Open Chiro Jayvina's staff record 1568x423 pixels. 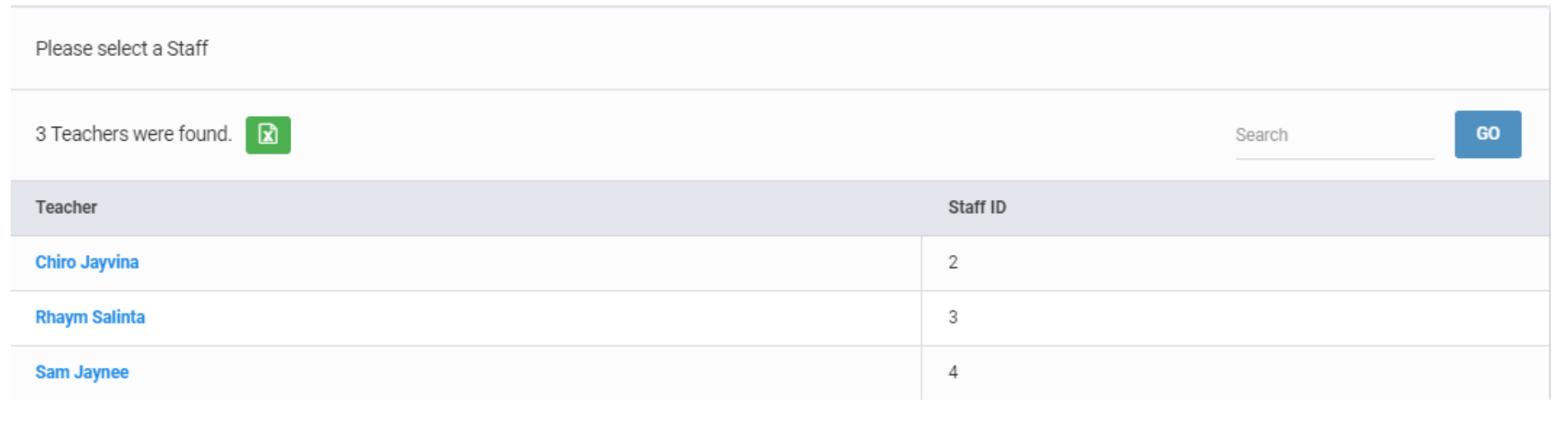86,263
